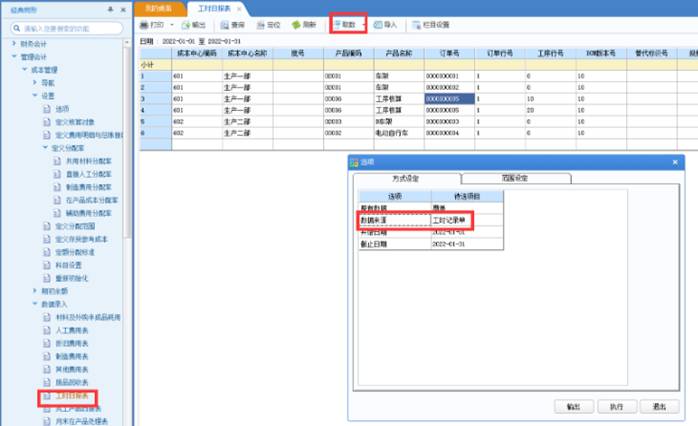Screen dimensions: 698x426
Task: Switch to the 我的桌面 tab
Action: [157, 7]
